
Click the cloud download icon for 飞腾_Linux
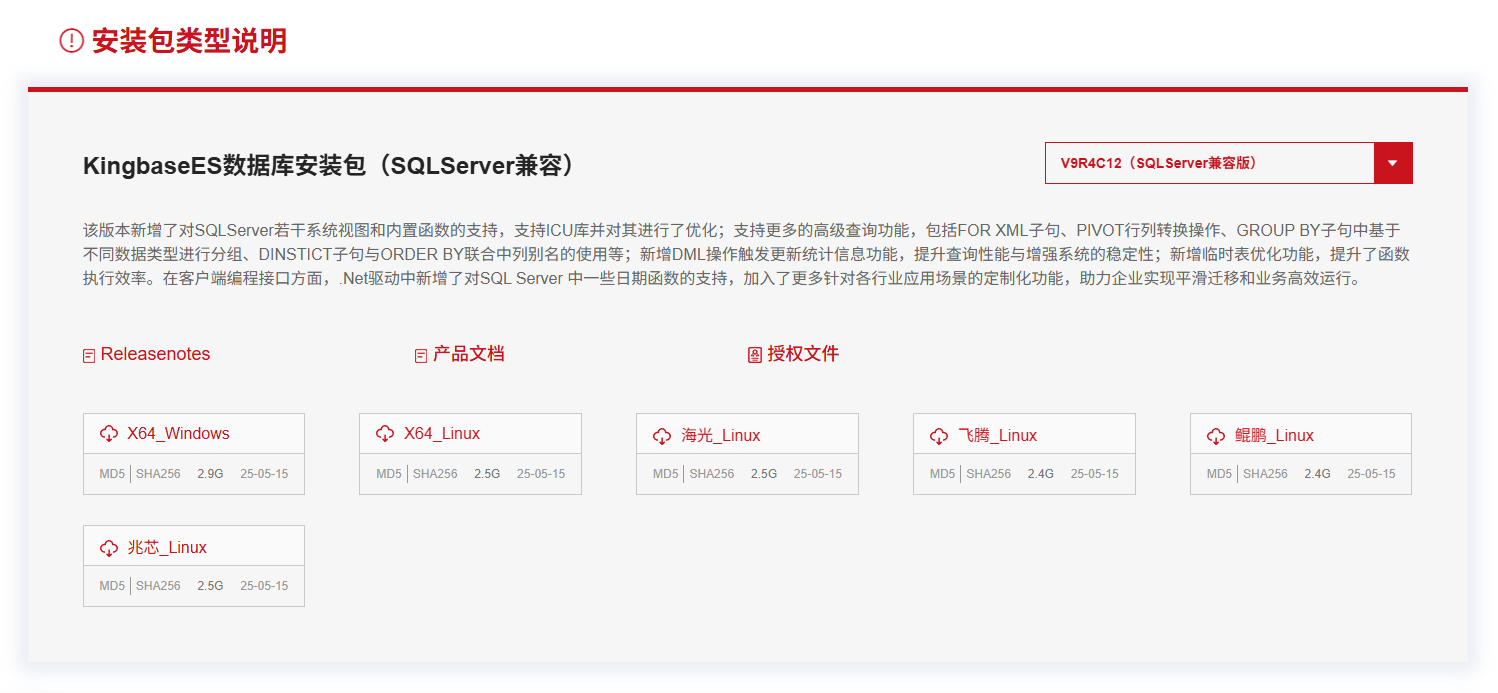pos(939,436)
